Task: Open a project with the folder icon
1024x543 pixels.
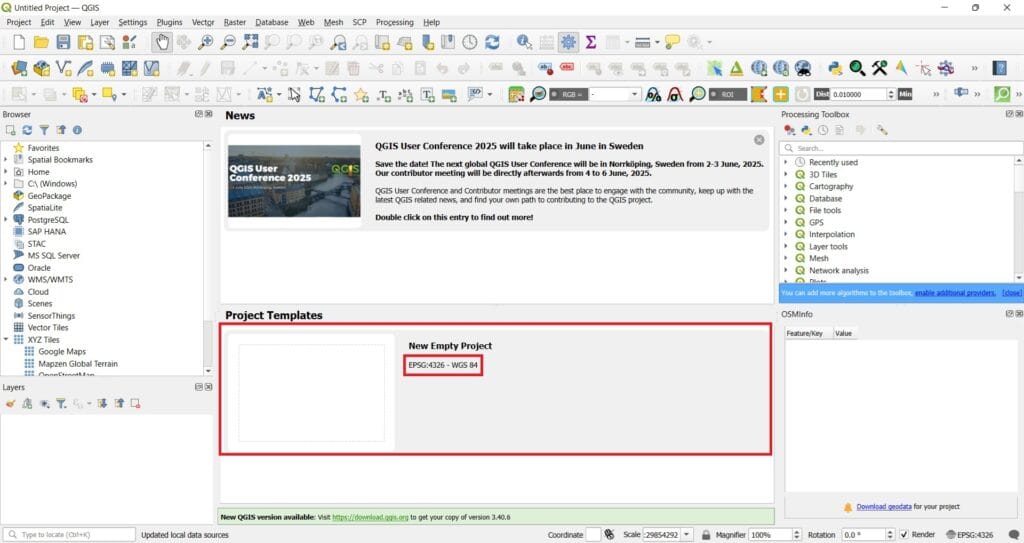Action: [41, 42]
